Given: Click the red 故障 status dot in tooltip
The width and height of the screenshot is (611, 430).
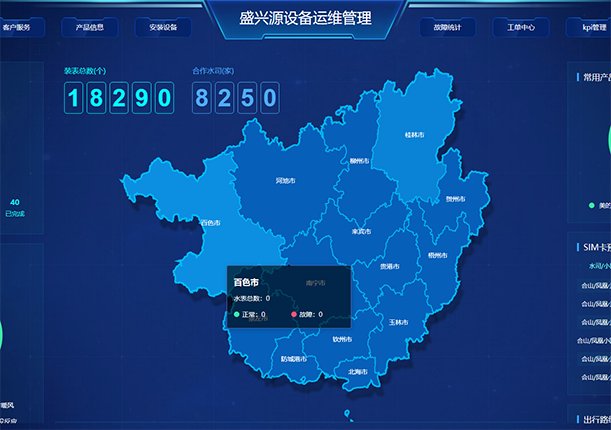Looking at the screenshot, I should tap(294, 314).
